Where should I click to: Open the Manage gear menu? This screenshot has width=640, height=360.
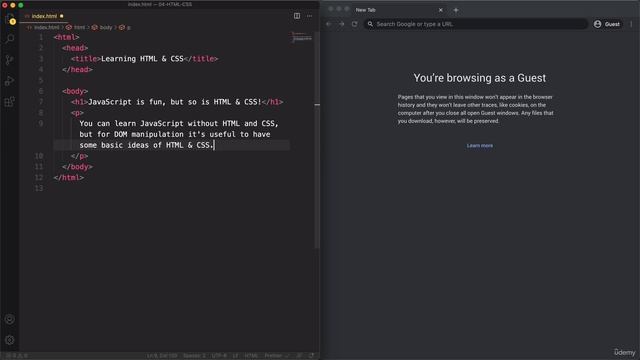10,340
